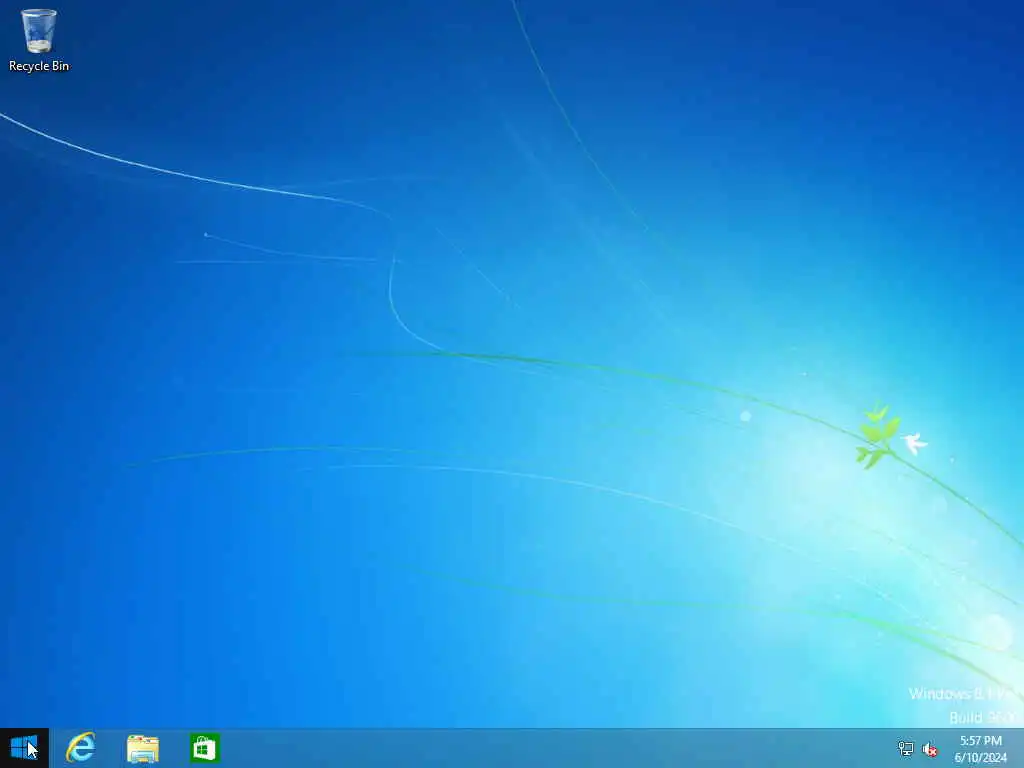Open the Windows Start button
The width and height of the screenshot is (1024, 768).
[x=24, y=748]
